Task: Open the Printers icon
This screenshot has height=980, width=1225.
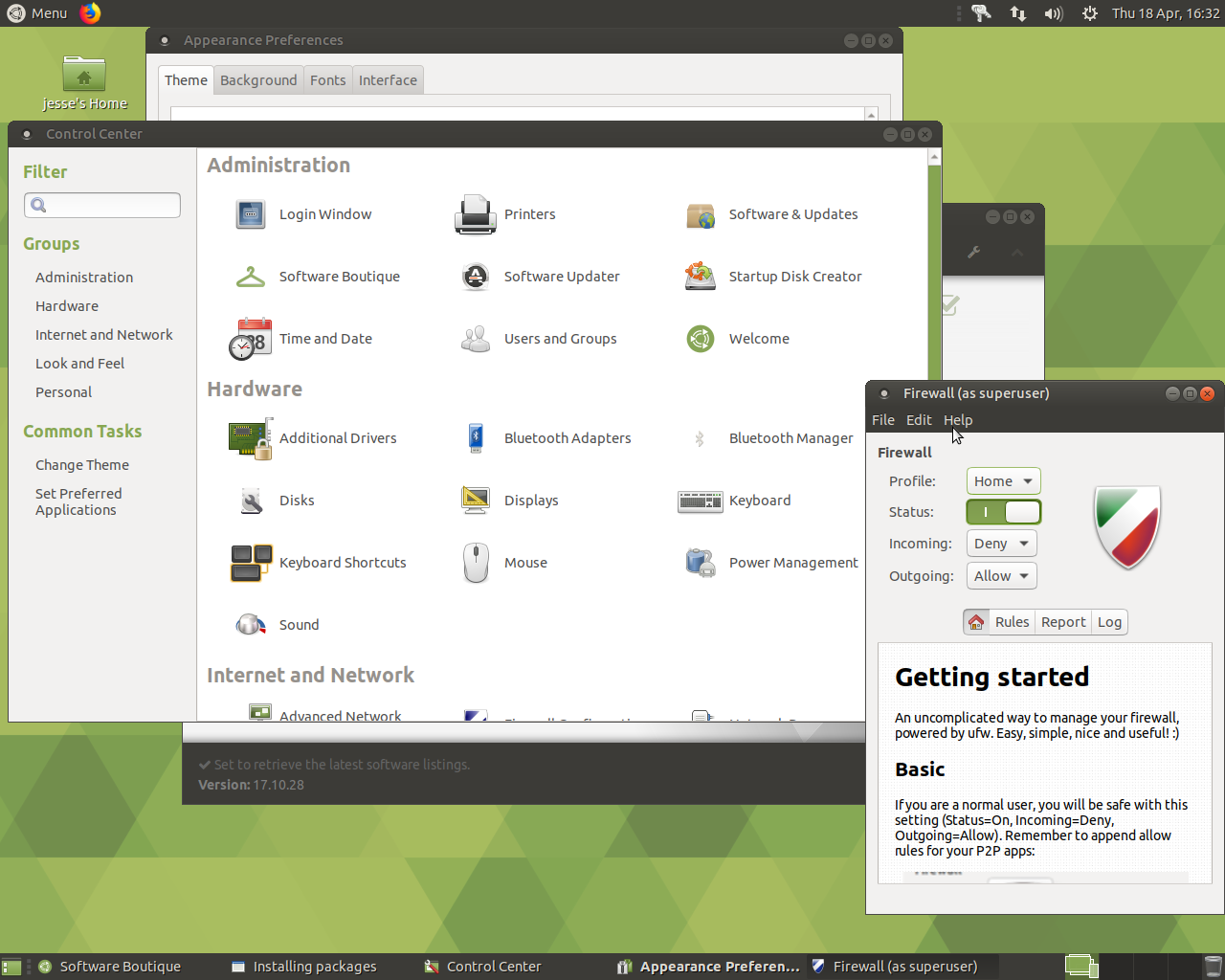Action: [x=476, y=214]
